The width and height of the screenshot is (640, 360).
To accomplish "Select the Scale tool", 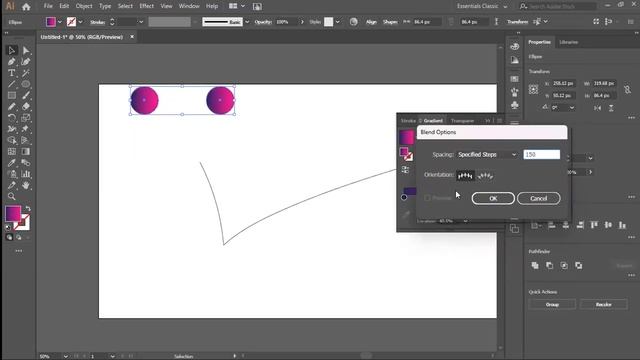I will [26, 118].
